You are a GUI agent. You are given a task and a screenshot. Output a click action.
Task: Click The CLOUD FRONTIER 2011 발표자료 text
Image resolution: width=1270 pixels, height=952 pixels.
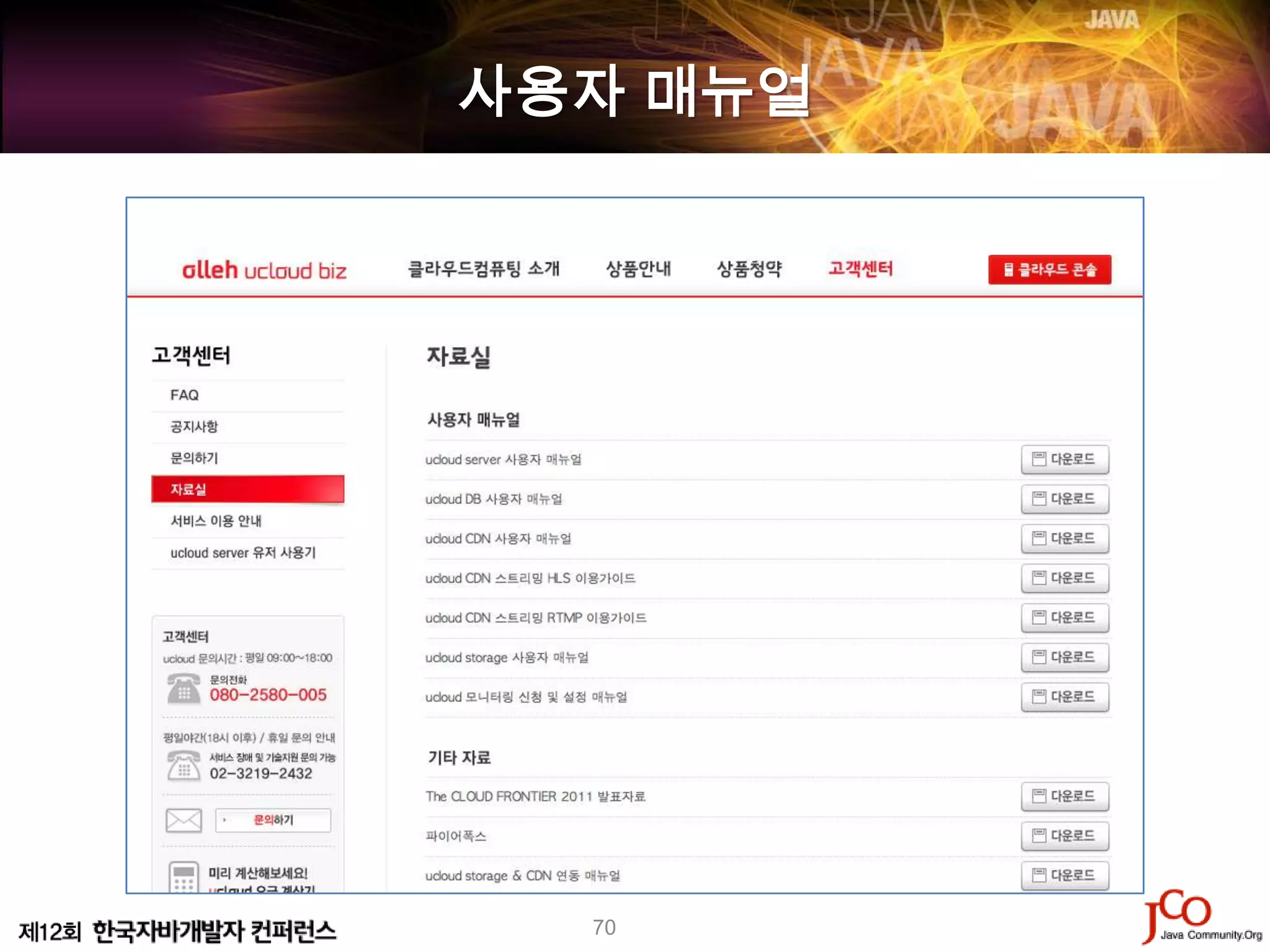click(536, 797)
